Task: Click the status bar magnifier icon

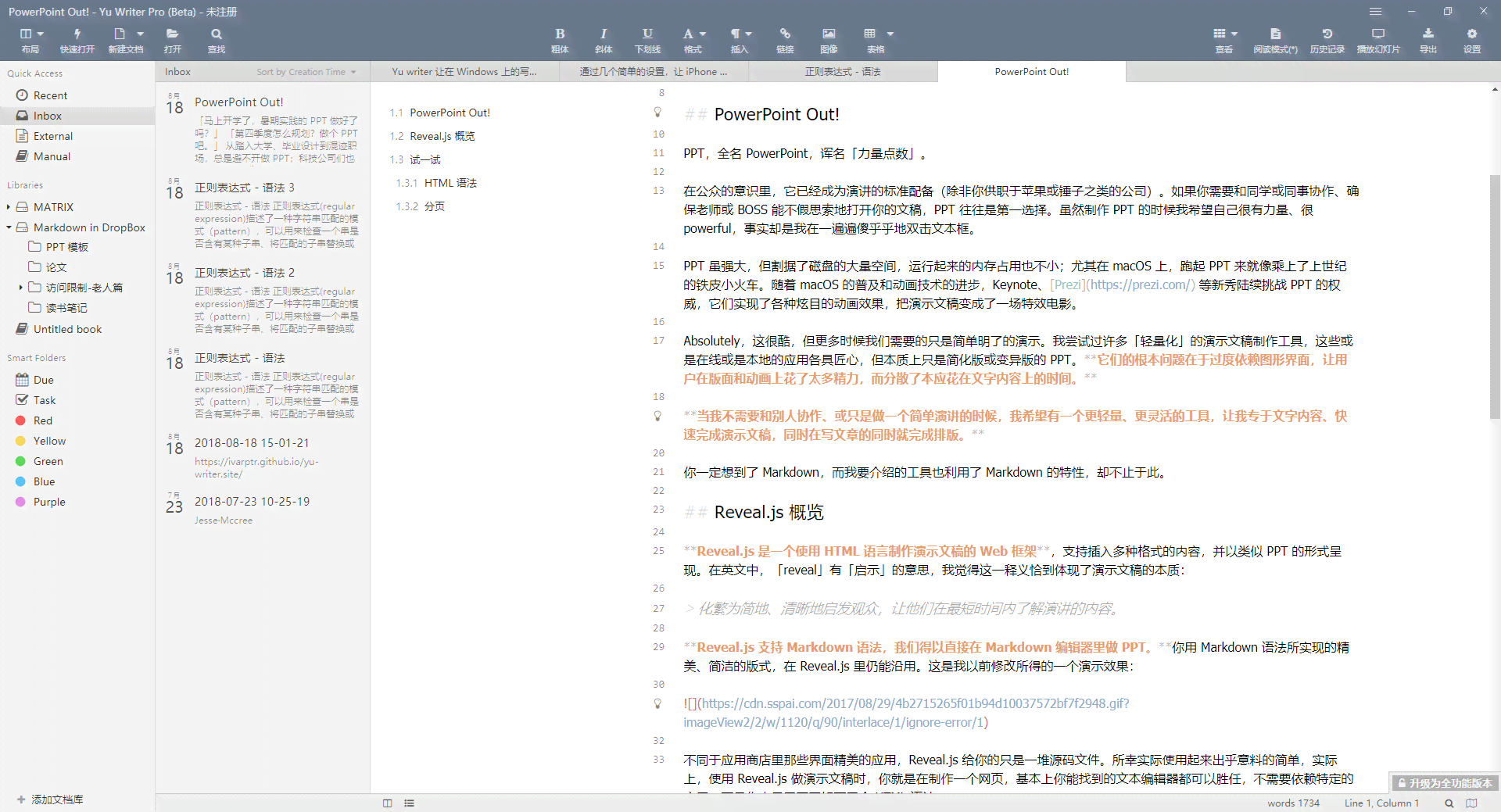Action: coord(1449,803)
